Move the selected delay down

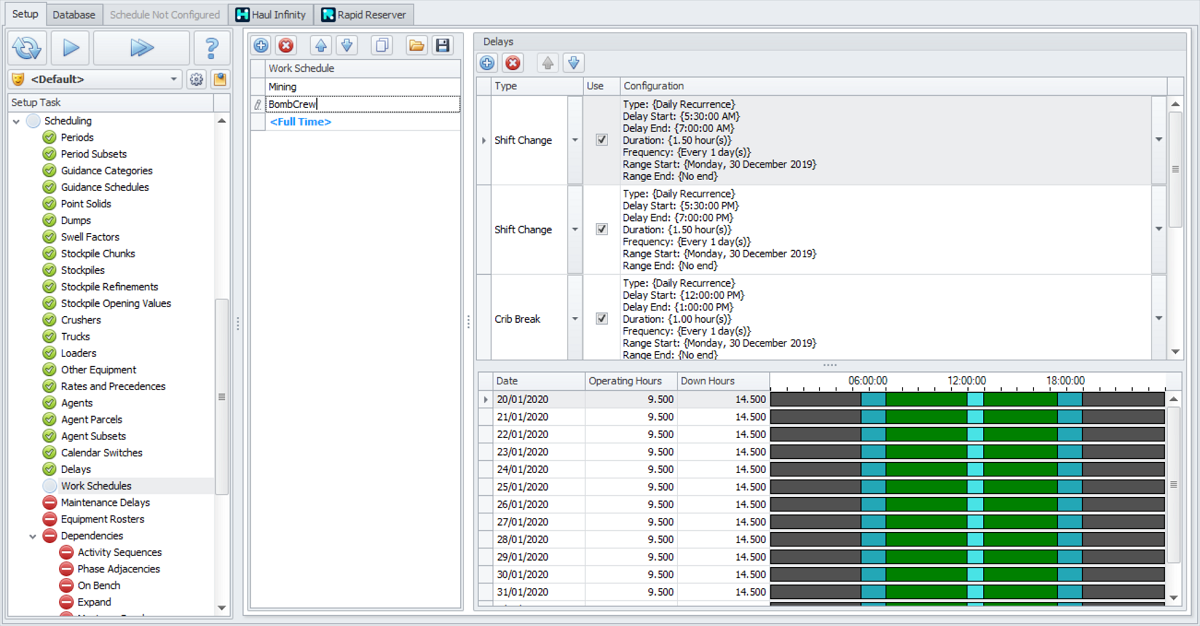(573, 63)
